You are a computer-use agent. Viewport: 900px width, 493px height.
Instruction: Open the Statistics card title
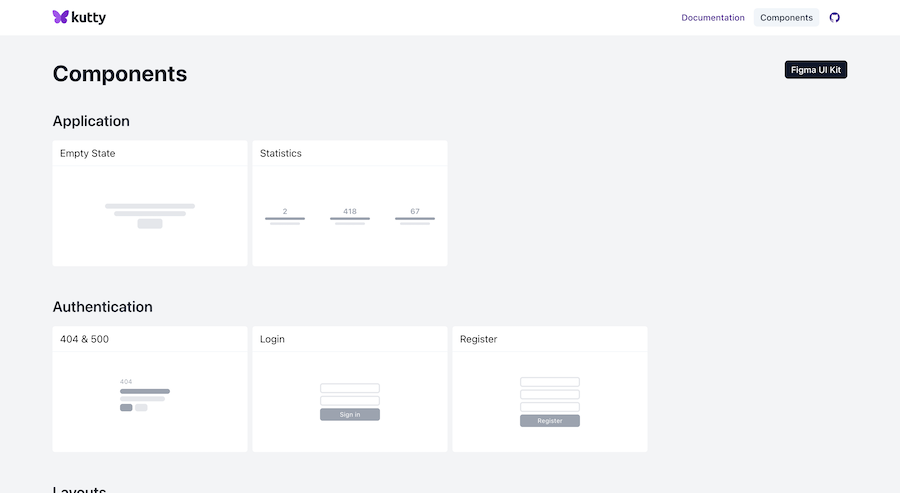click(281, 153)
